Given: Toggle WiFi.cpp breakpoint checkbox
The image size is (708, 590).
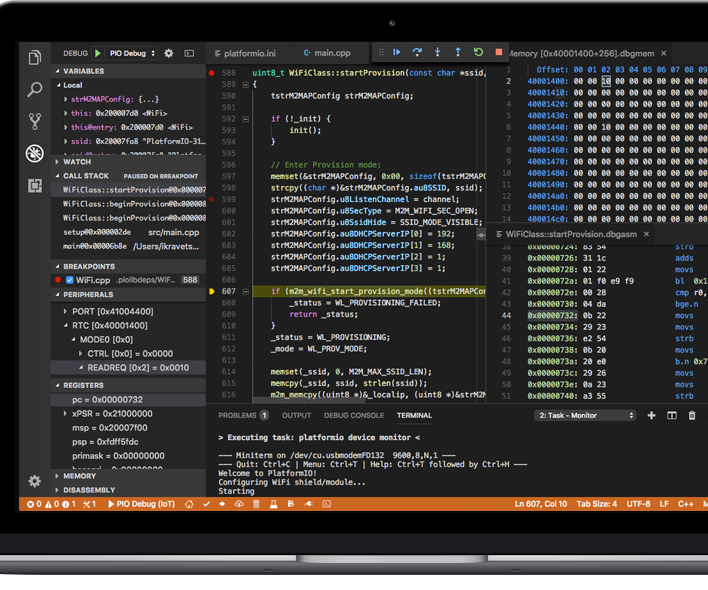Looking at the screenshot, I should coord(70,280).
